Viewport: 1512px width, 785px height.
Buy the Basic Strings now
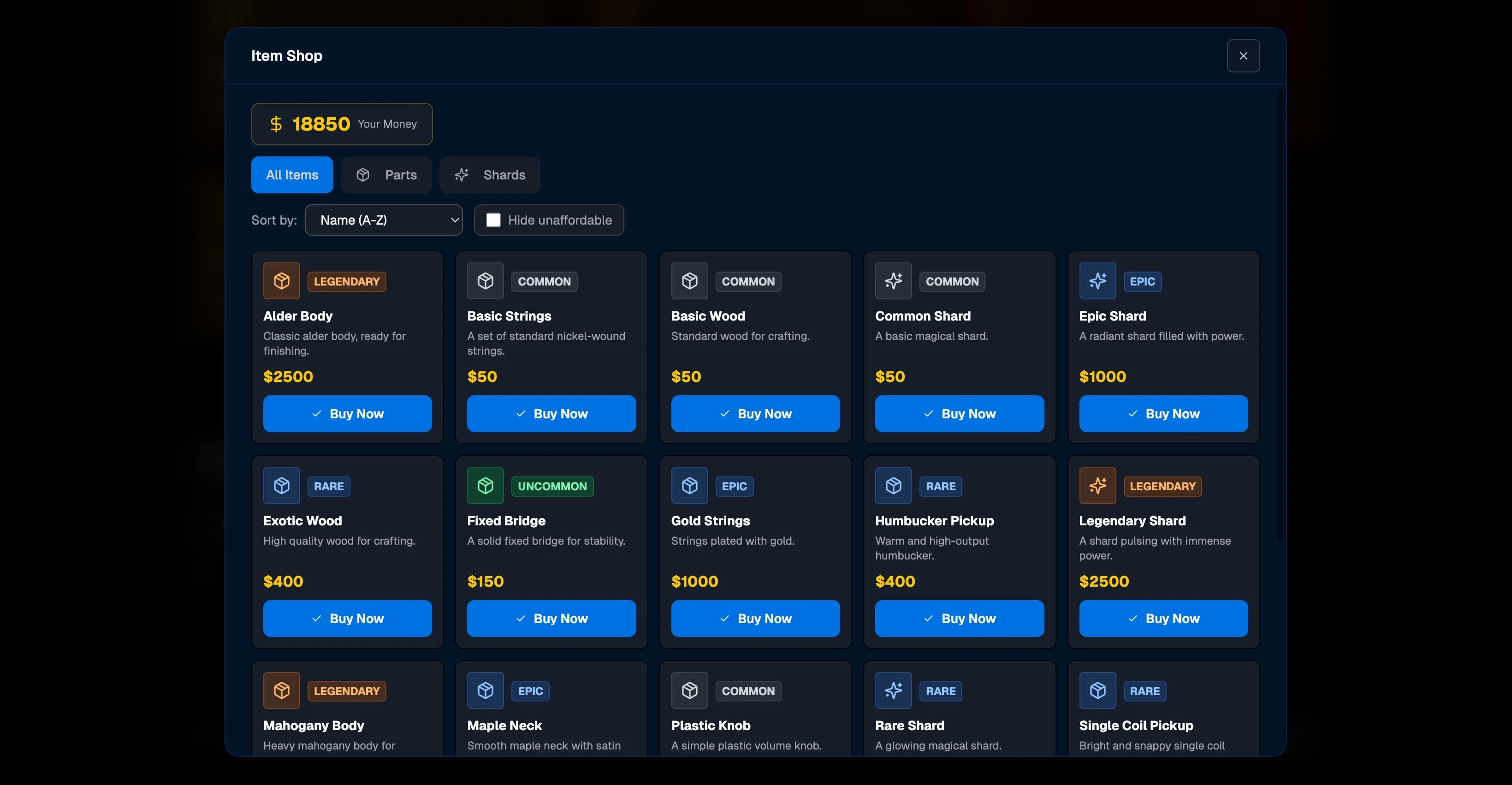pos(552,414)
